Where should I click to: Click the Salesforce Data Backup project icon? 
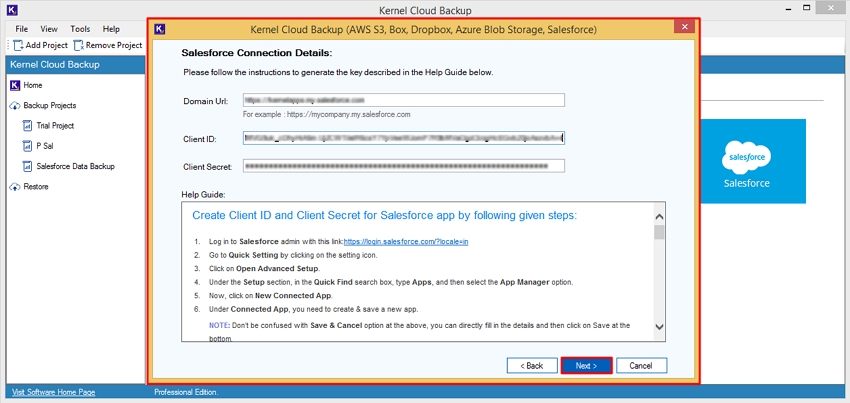[x=28, y=167]
